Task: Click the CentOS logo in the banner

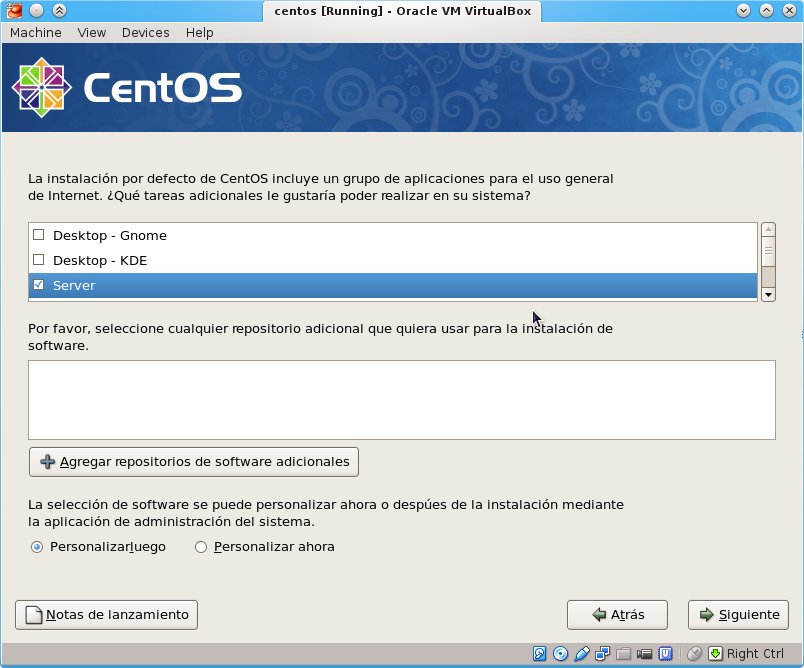Action: point(126,88)
